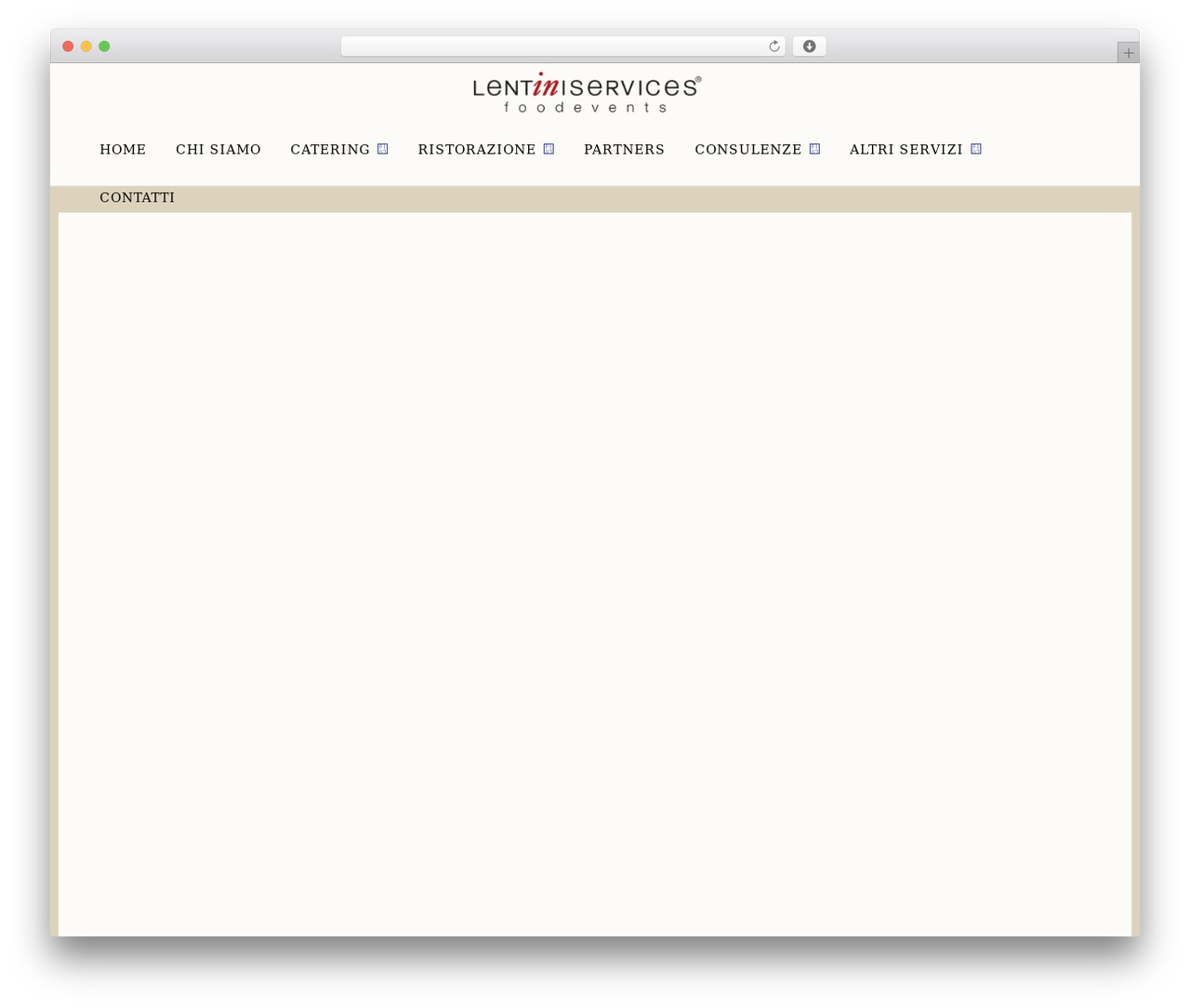Select the Altri Servizi menu link
Screen dimensions: 1190x1008
[x=906, y=150]
